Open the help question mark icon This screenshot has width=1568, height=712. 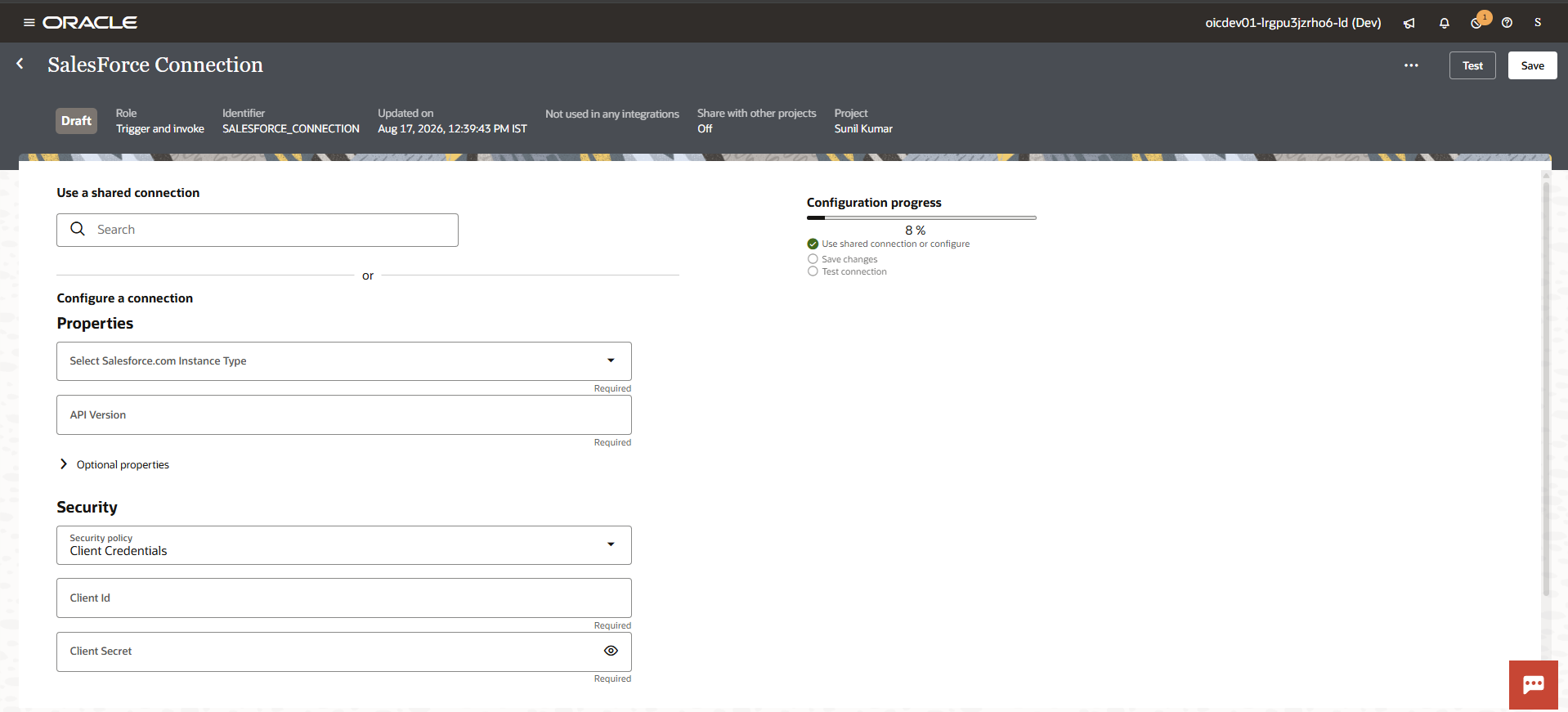(x=1507, y=23)
